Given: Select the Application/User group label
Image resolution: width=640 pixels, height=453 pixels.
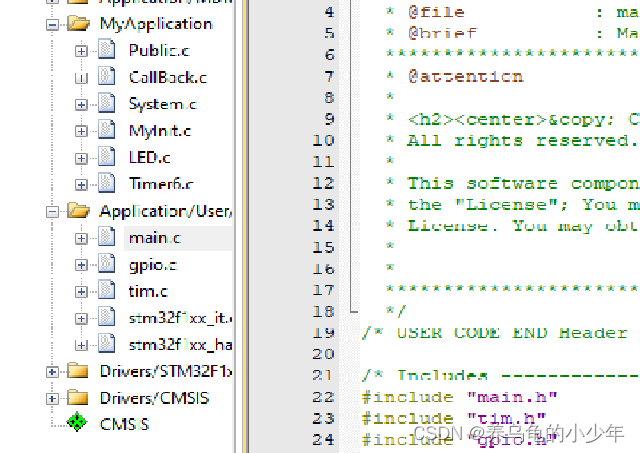Looking at the screenshot, I should pos(166,211).
